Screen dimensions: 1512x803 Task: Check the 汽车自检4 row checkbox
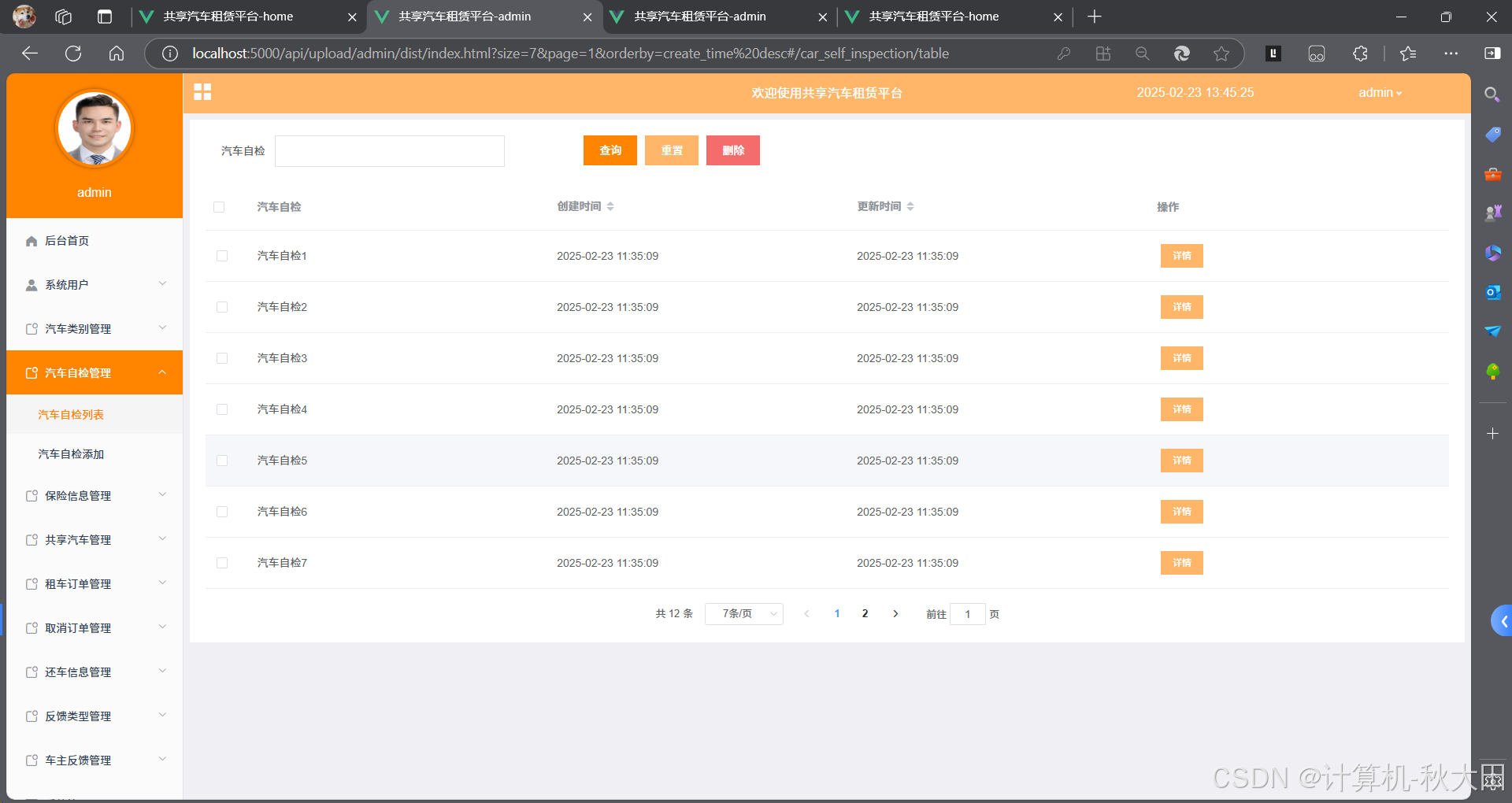222,409
